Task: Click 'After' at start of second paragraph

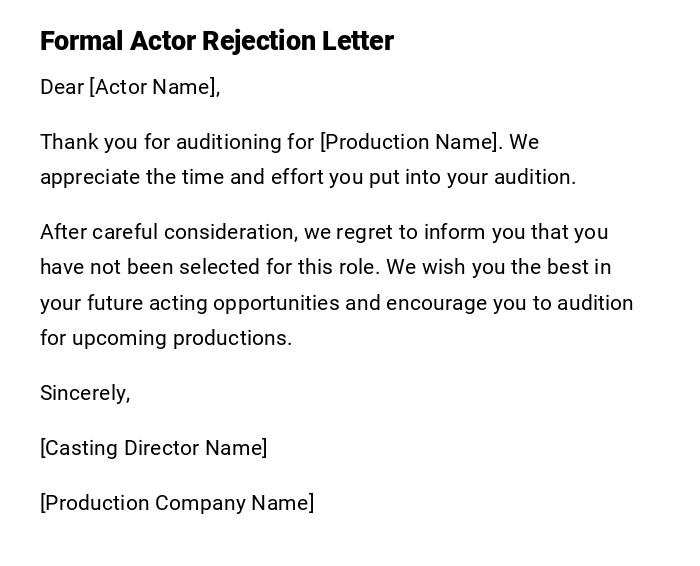Action: pyautogui.click(x=64, y=233)
